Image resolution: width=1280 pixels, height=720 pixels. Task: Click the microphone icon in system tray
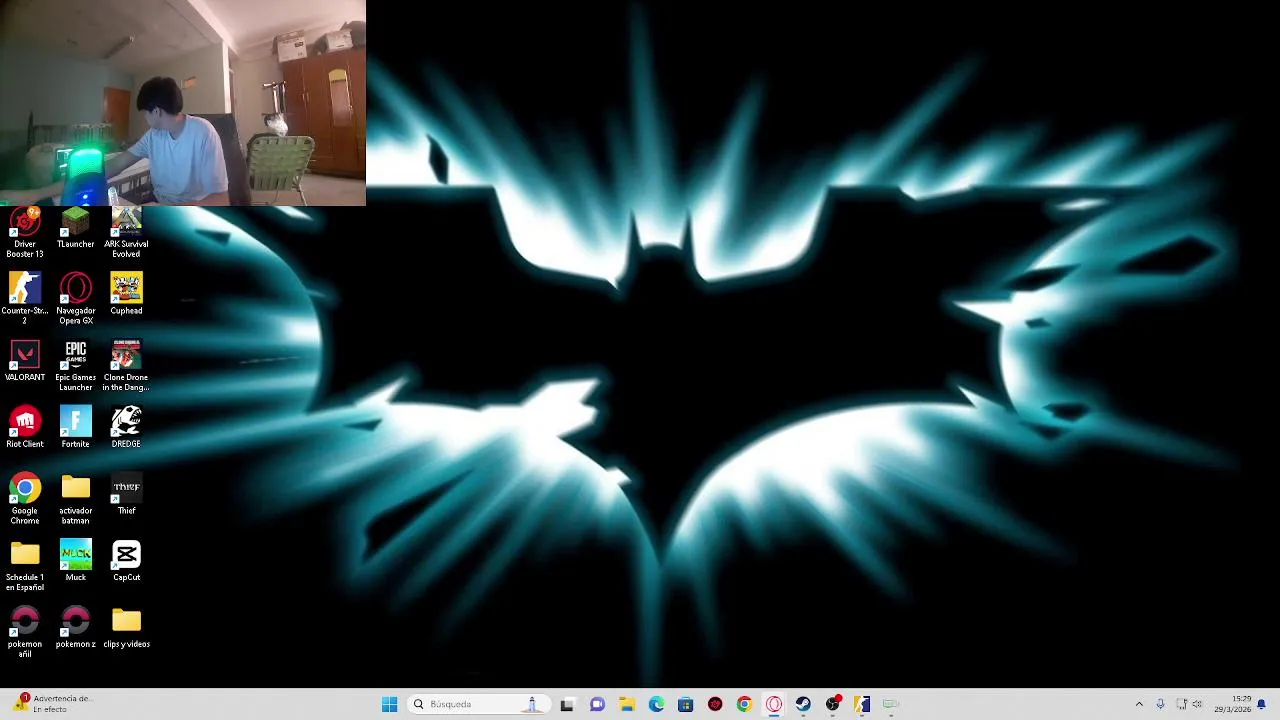coord(1160,704)
